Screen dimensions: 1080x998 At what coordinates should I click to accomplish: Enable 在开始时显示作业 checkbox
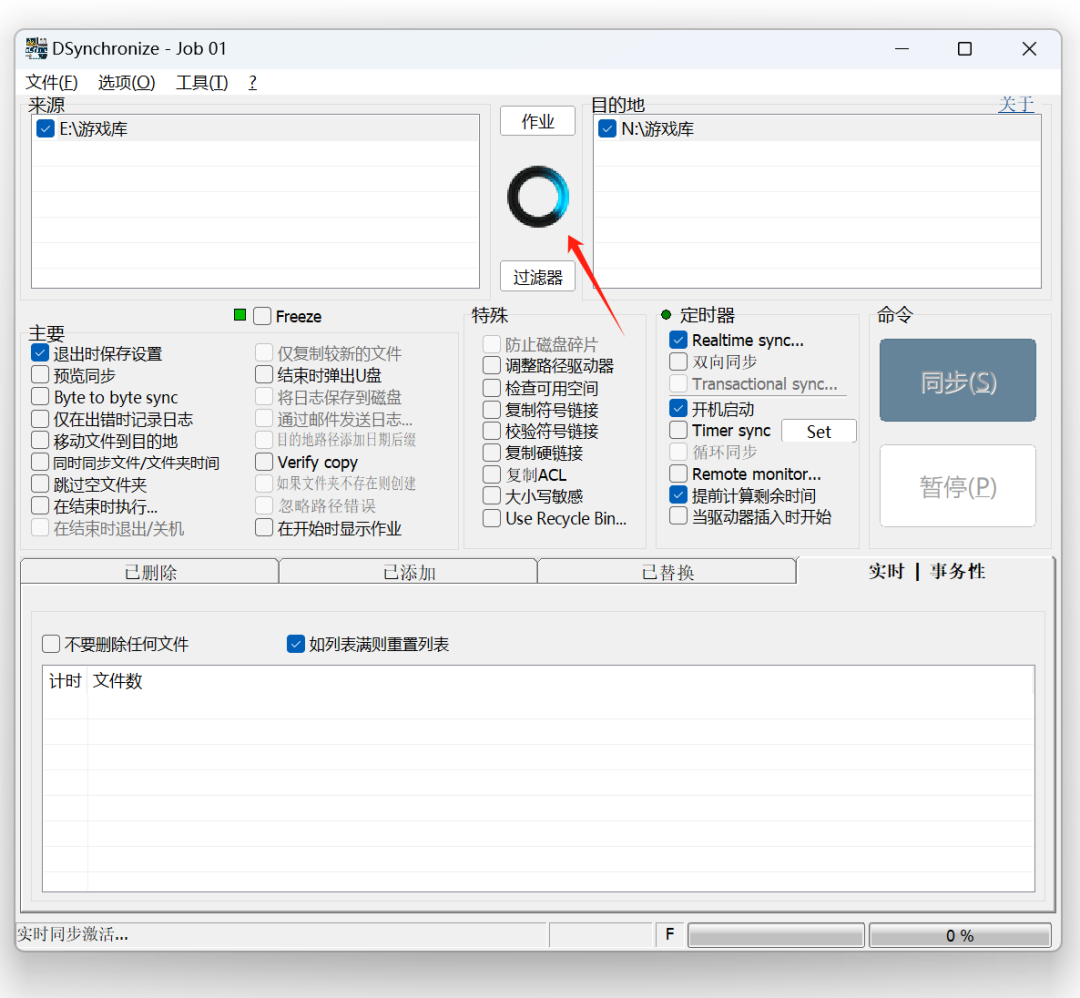click(264, 528)
